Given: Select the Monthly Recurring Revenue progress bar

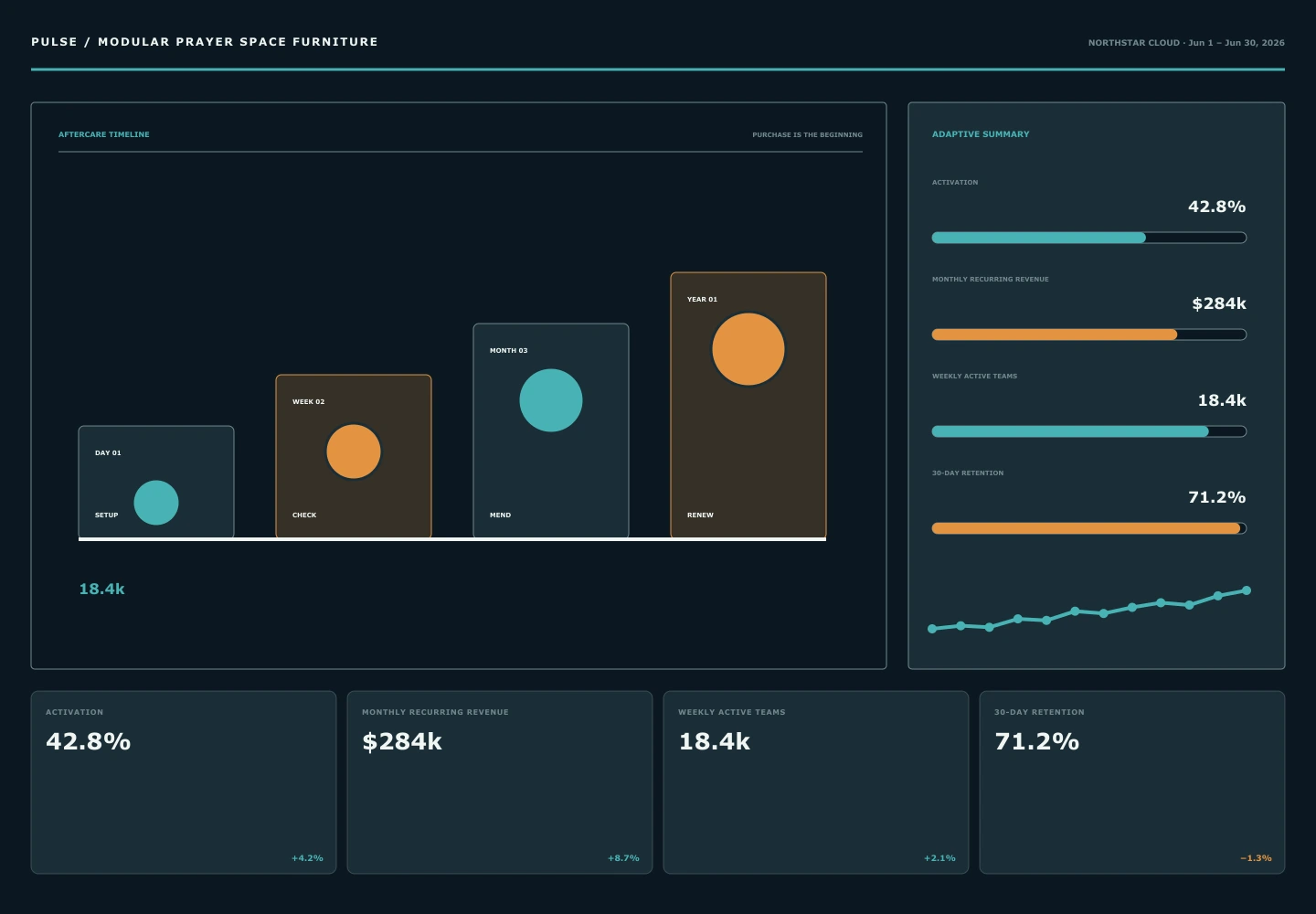Looking at the screenshot, I should [1089, 335].
